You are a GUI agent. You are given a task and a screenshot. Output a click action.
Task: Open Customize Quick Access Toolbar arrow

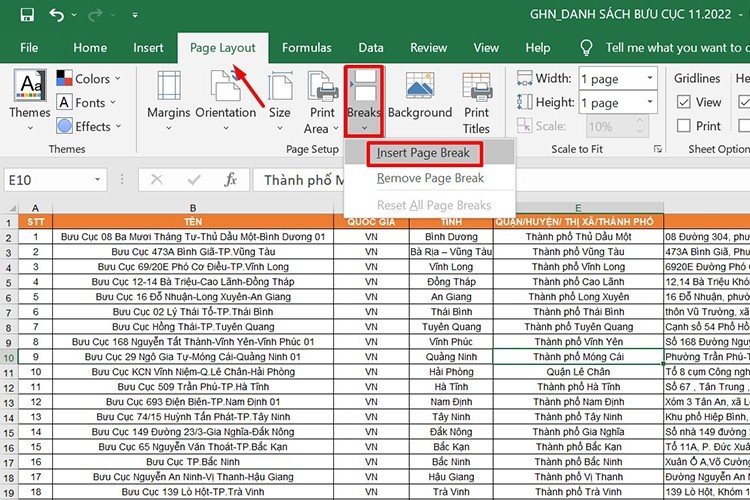tap(135, 15)
